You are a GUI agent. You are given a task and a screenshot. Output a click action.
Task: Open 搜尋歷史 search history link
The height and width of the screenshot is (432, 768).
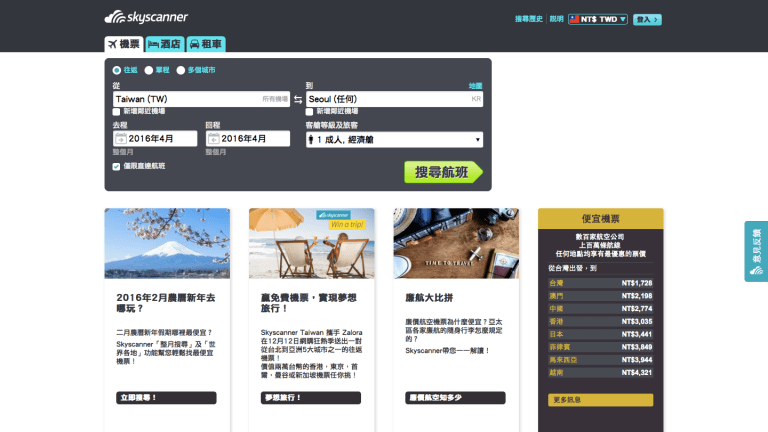point(528,19)
